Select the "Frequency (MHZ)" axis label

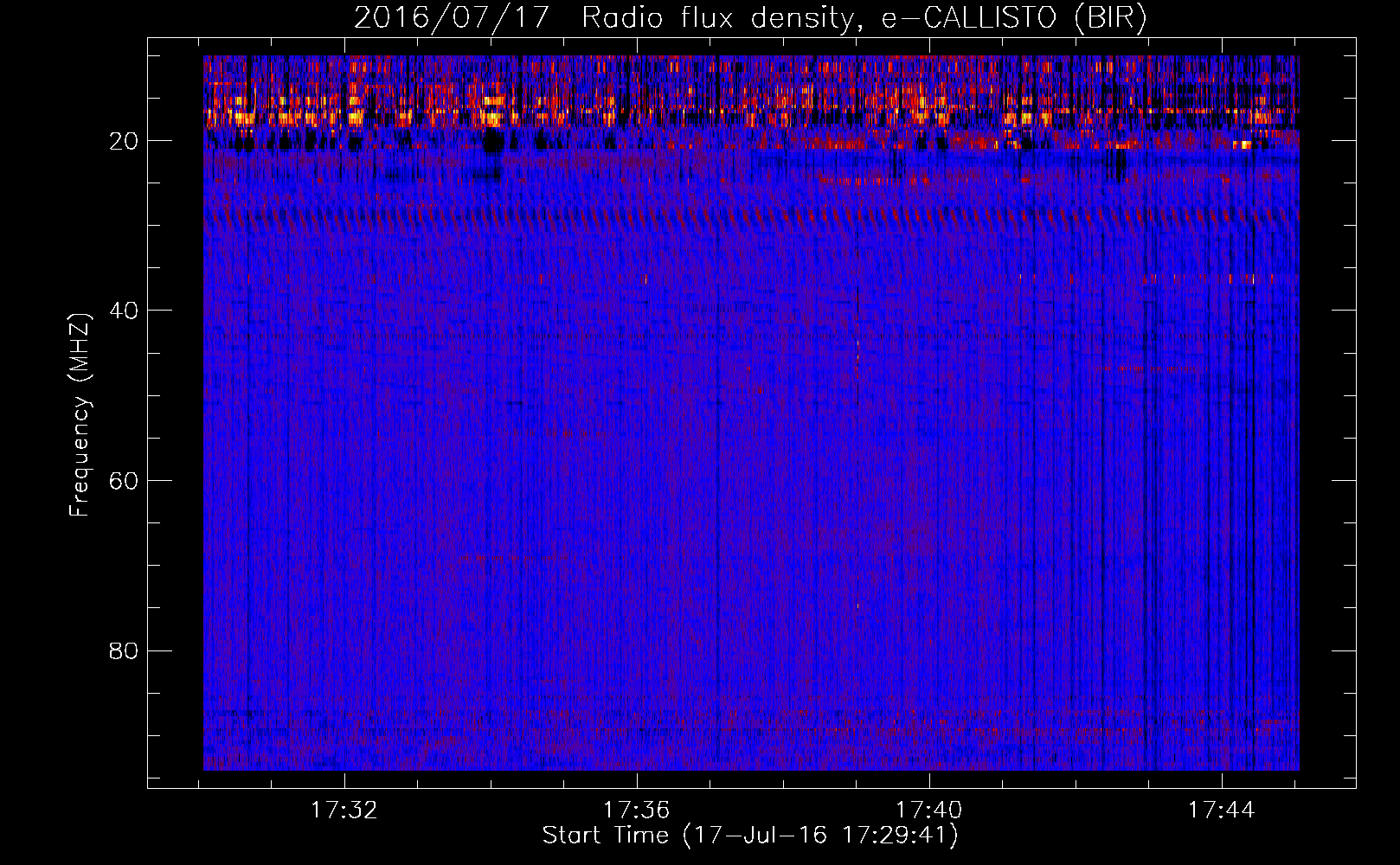[80, 415]
